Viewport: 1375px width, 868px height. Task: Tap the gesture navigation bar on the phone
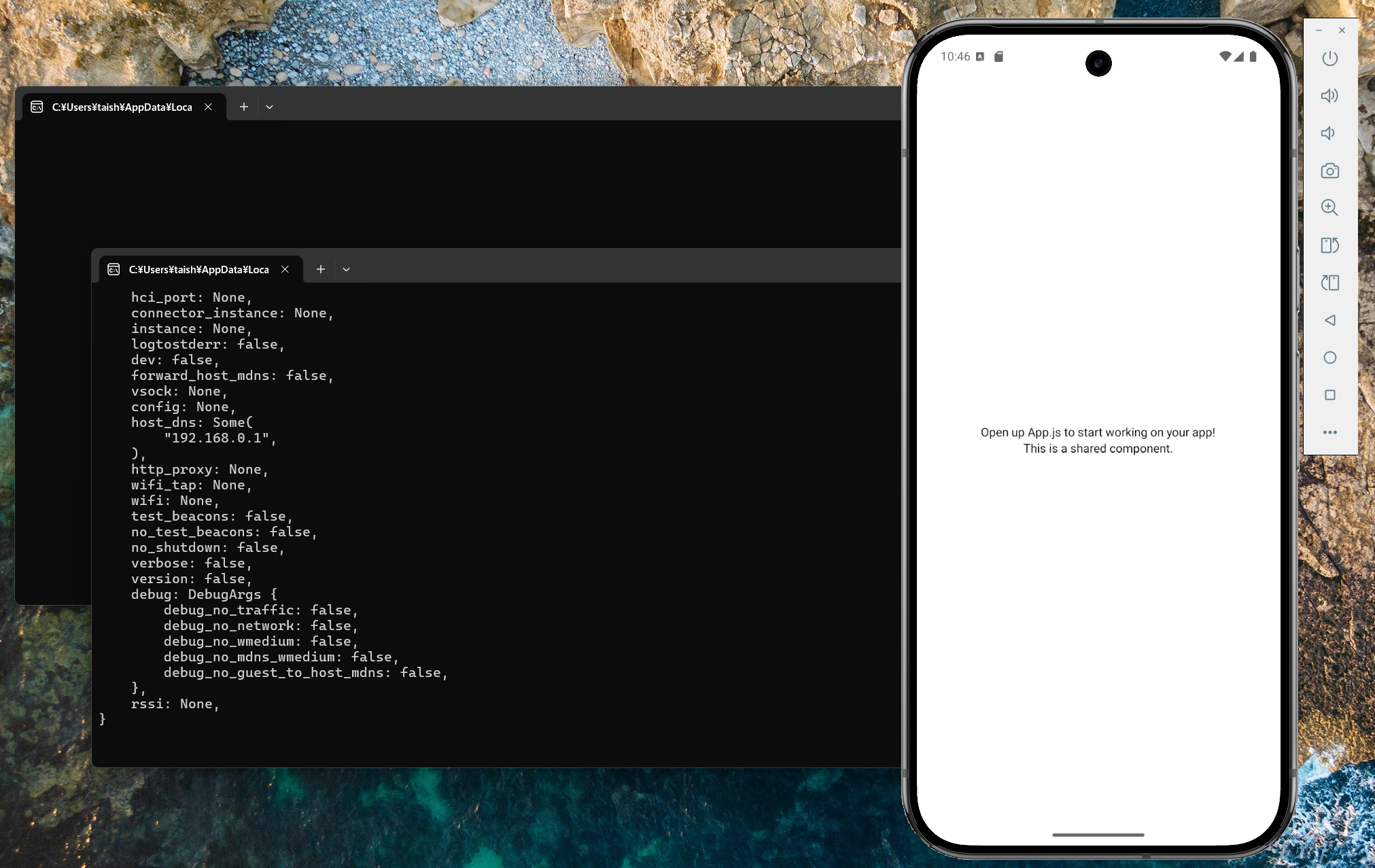(1098, 835)
